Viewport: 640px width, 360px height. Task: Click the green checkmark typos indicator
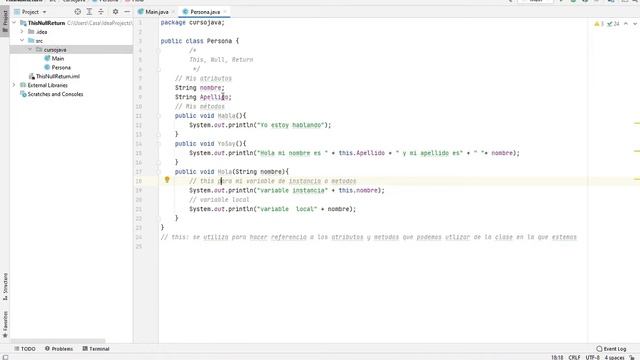click(613, 24)
